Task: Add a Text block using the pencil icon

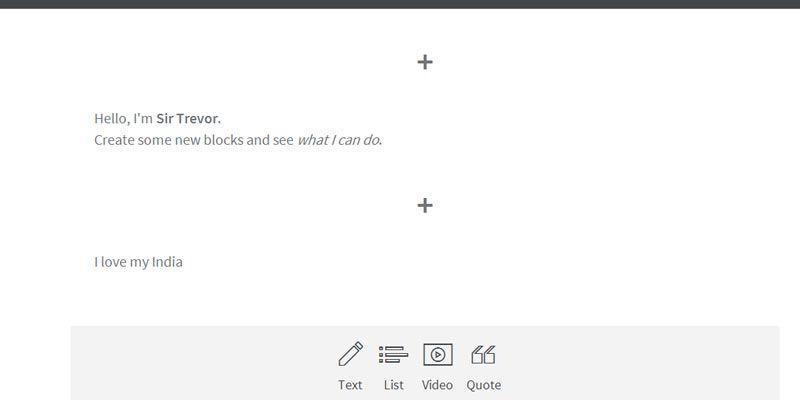Action: (350, 354)
